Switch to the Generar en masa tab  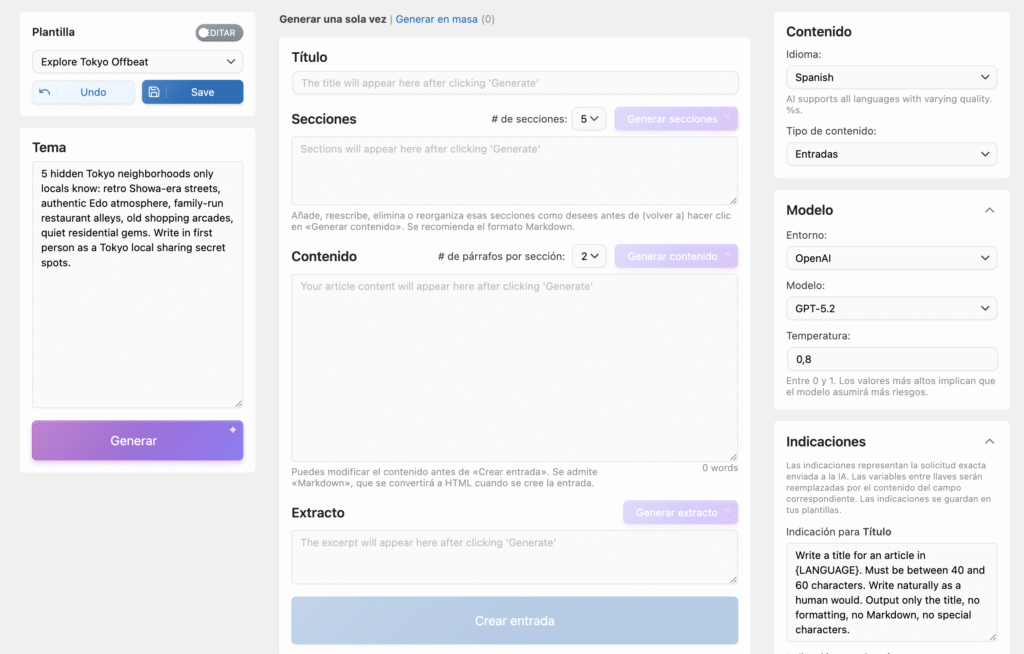point(436,19)
